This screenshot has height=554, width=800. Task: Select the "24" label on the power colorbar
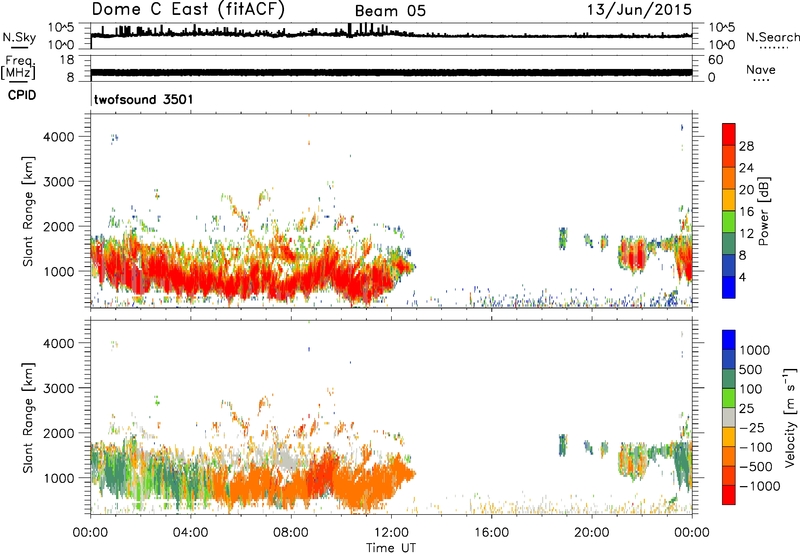(746, 168)
